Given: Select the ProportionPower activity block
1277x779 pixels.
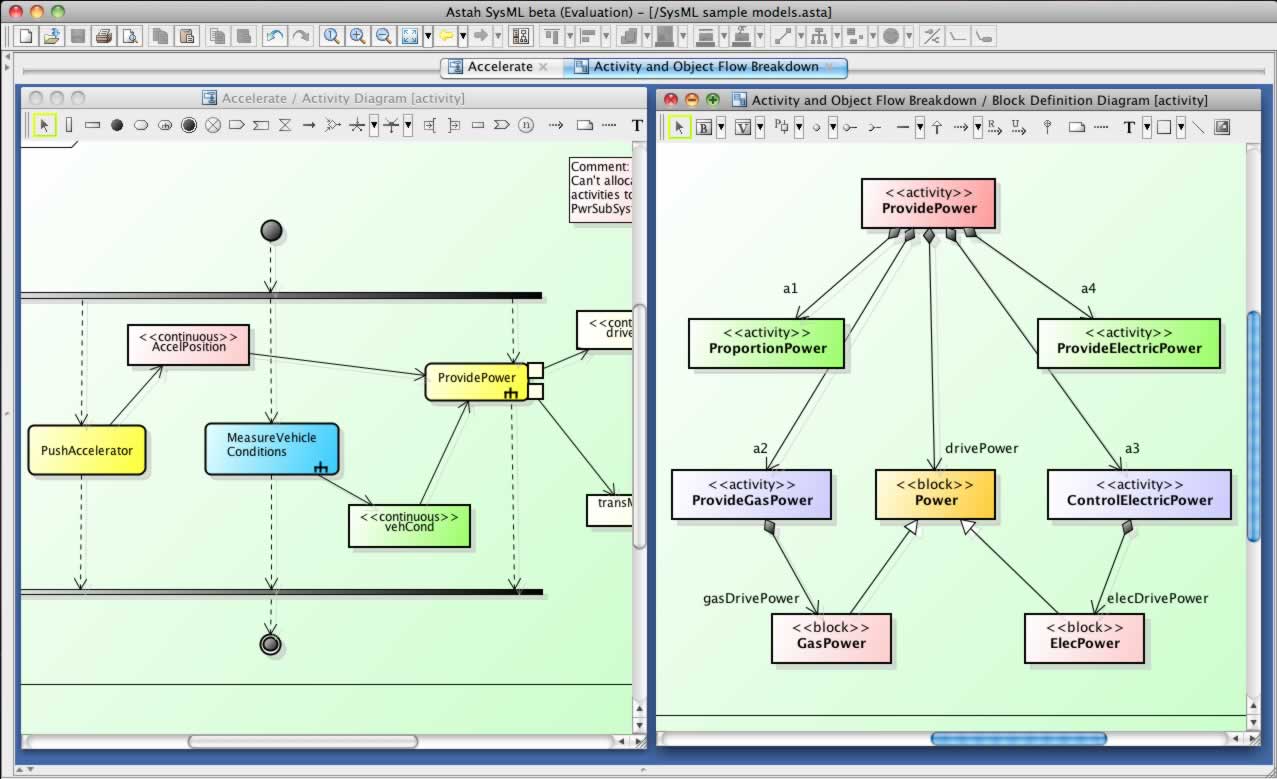Looking at the screenshot, I should (x=767, y=342).
